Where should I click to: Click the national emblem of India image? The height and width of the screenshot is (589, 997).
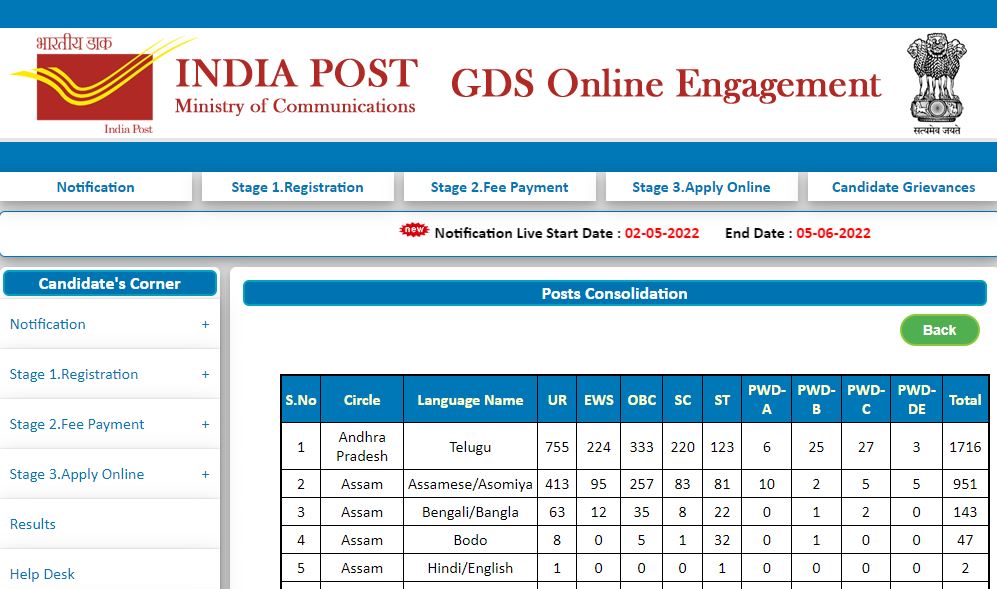point(937,83)
